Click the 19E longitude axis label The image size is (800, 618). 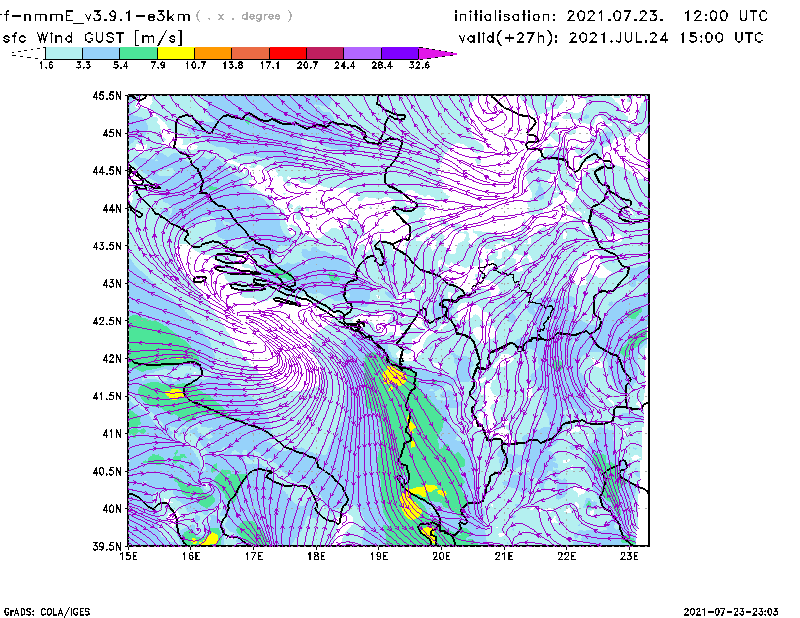point(379,556)
